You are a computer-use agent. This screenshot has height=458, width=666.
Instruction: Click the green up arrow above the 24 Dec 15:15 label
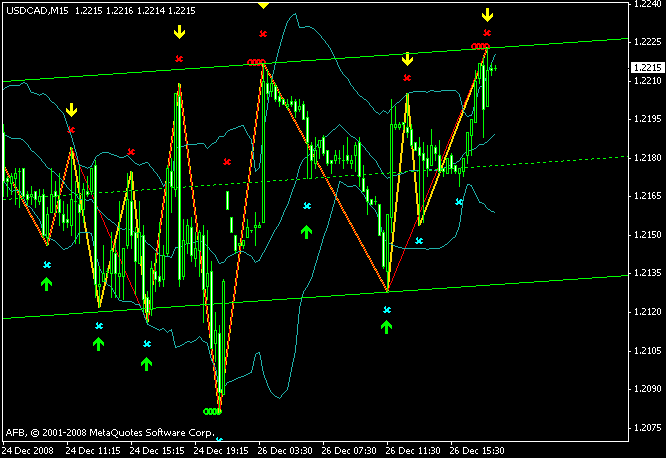pyautogui.click(x=146, y=364)
